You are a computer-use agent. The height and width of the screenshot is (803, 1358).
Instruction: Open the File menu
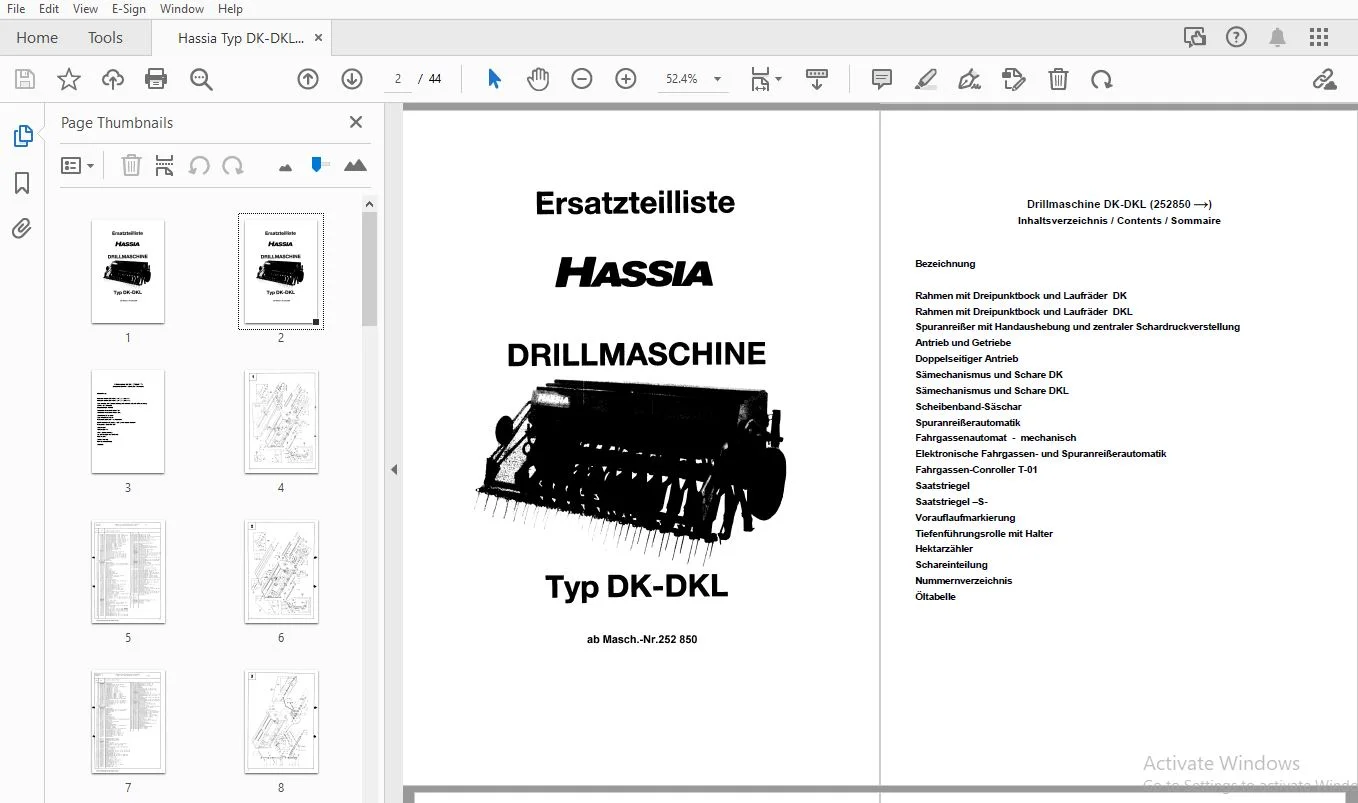[x=16, y=9]
